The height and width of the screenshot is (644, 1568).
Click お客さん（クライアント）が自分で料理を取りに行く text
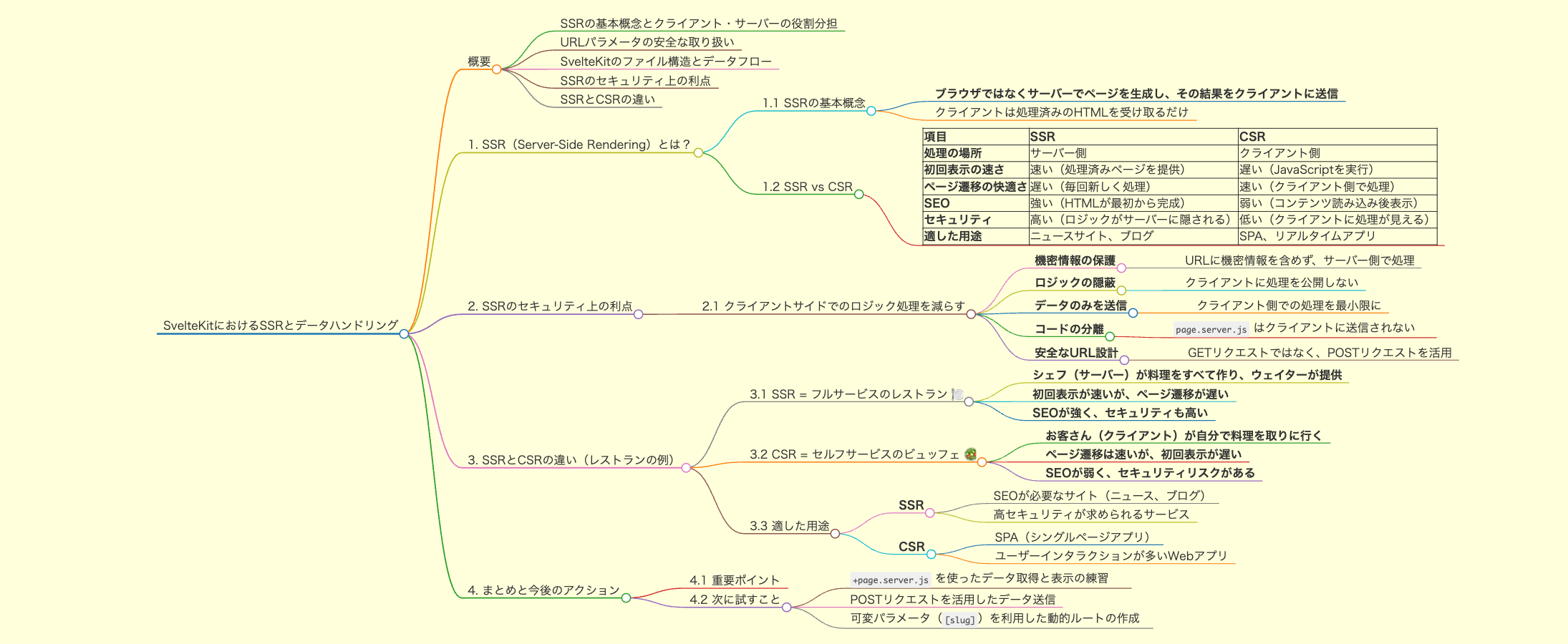tap(1184, 436)
